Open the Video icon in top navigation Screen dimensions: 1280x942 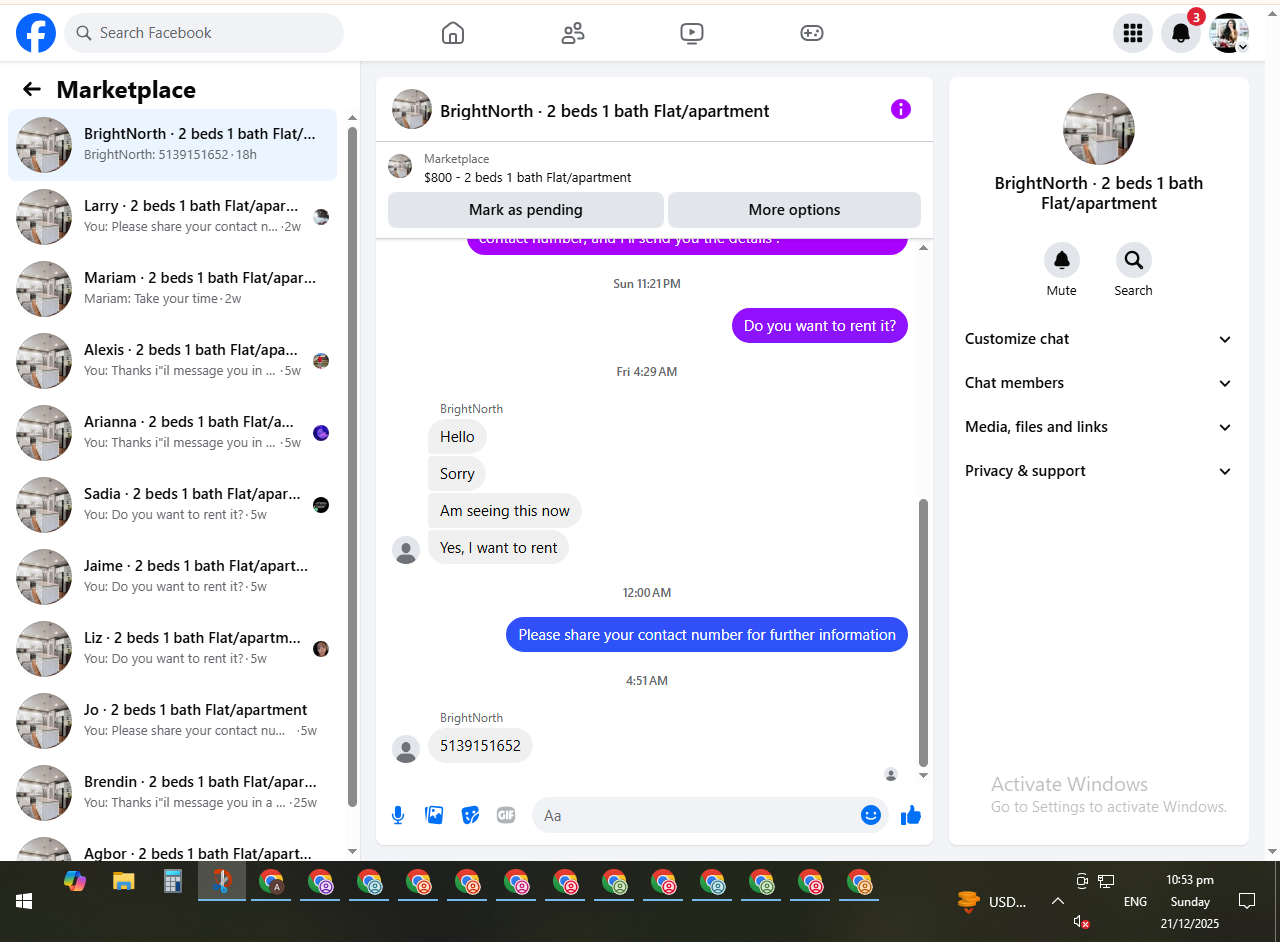[x=691, y=33]
